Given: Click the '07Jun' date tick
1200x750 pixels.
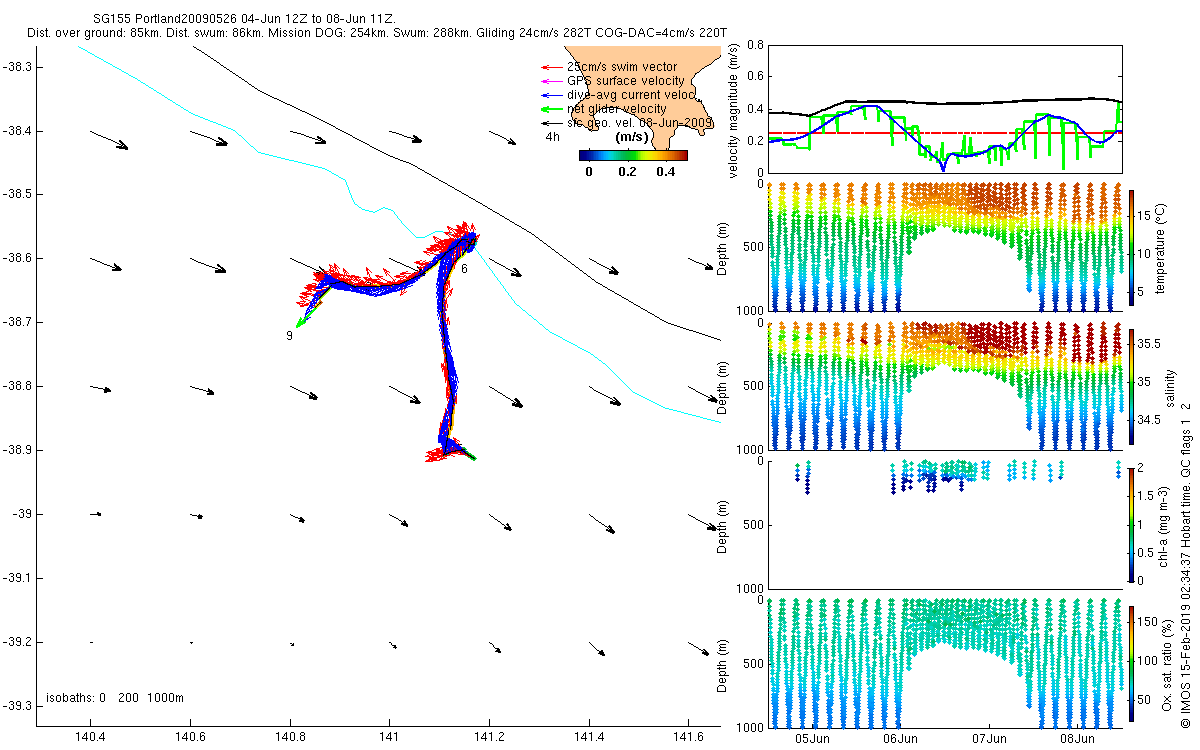Looking at the screenshot, I should point(989,739).
